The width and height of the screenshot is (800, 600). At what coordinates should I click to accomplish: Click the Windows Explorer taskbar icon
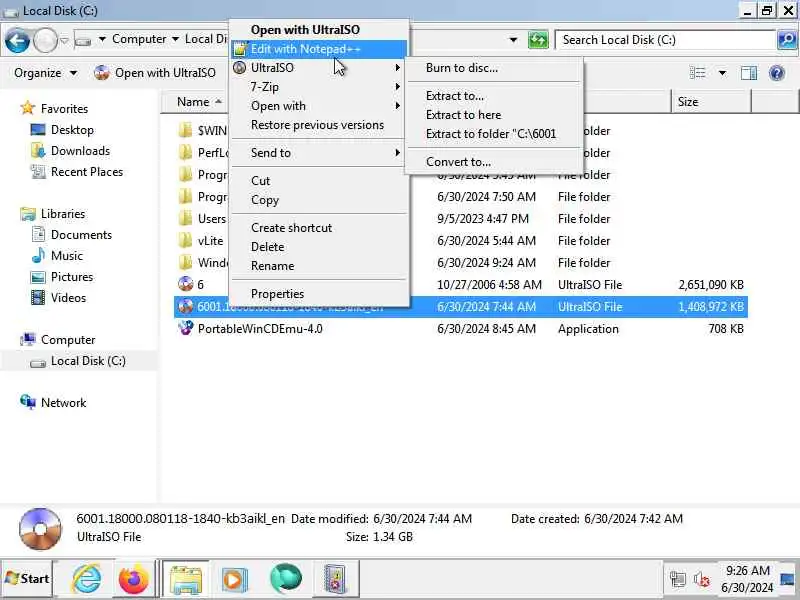(186, 579)
